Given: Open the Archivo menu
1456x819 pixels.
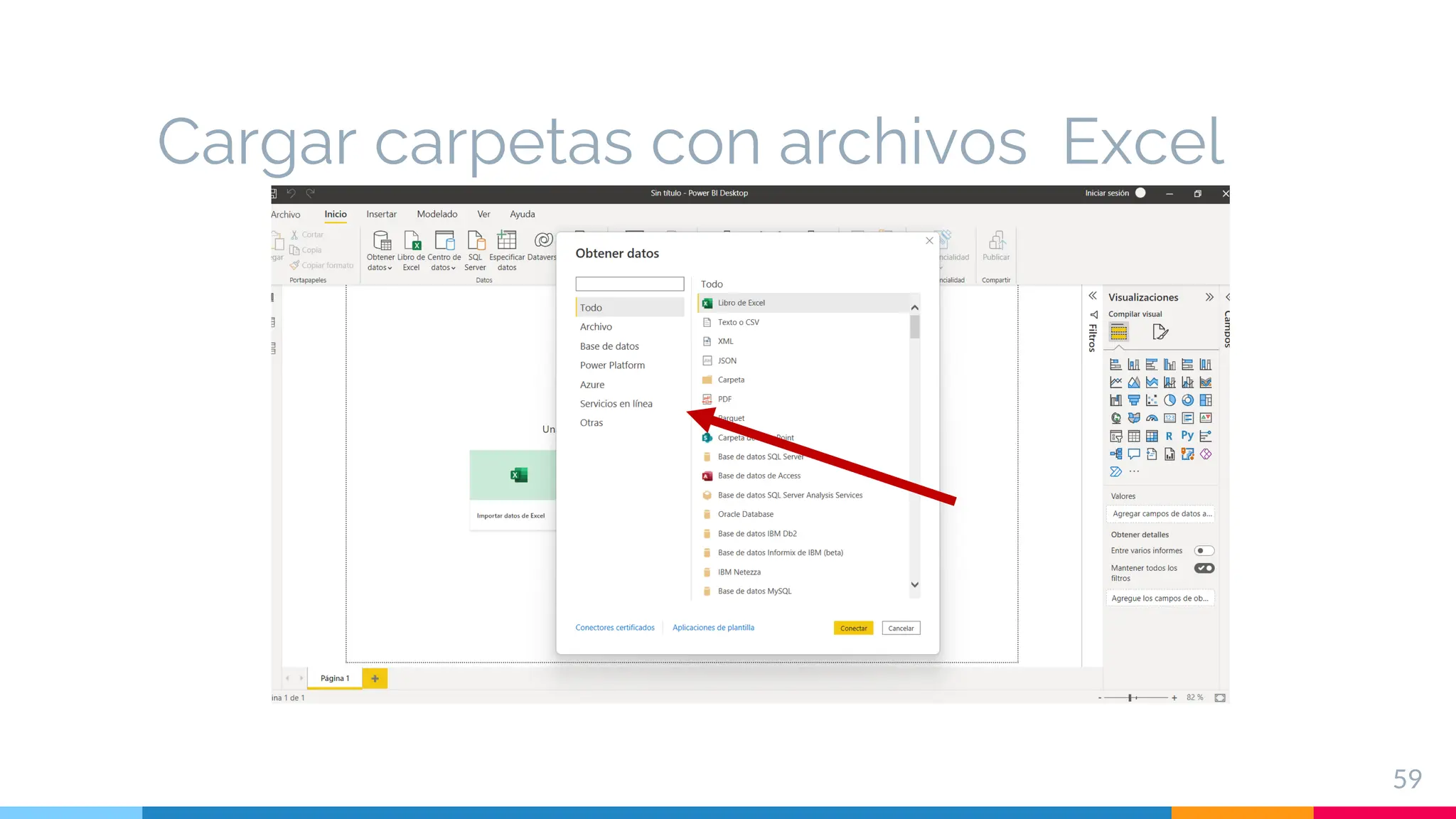Looking at the screenshot, I should click(x=285, y=214).
